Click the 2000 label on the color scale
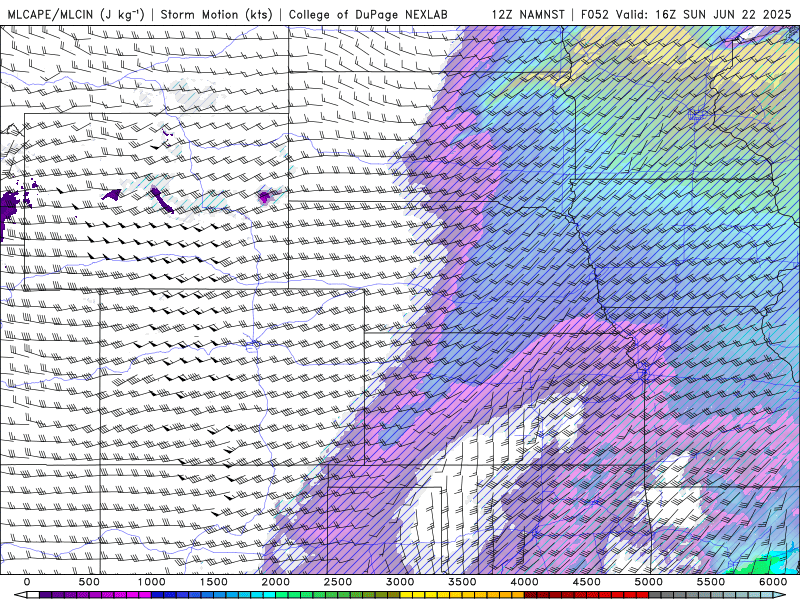The height and width of the screenshot is (600, 800). (x=276, y=582)
